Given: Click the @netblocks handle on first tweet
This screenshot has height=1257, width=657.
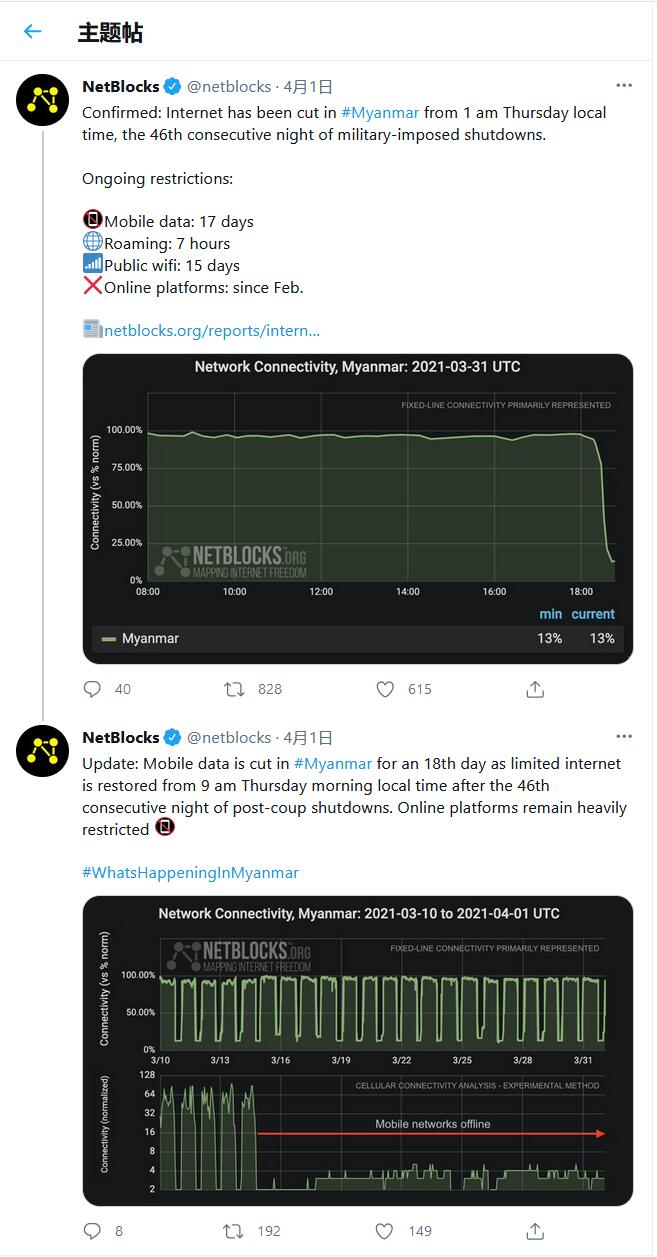Looking at the screenshot, I should pos(229,87).
